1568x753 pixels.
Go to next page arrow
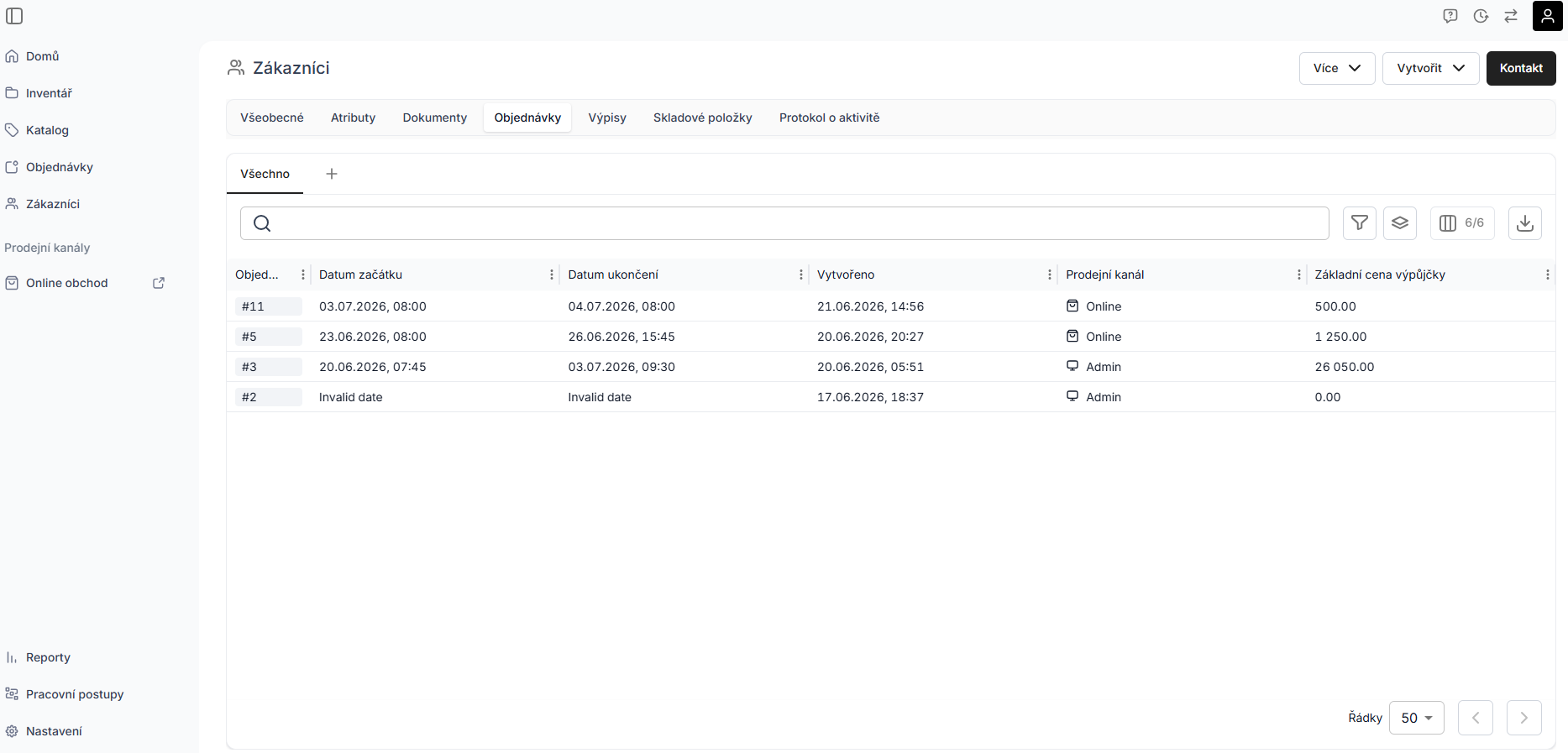click(x=1524, y=718)
